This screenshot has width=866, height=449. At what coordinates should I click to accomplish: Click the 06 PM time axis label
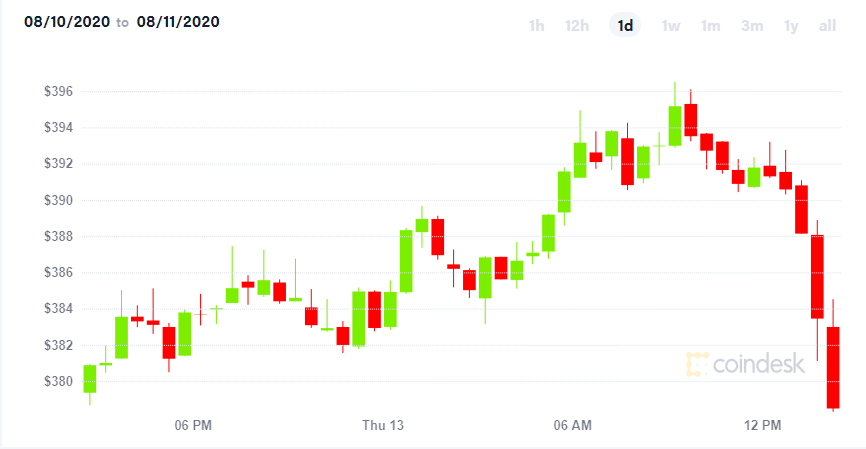pos(193,425)
